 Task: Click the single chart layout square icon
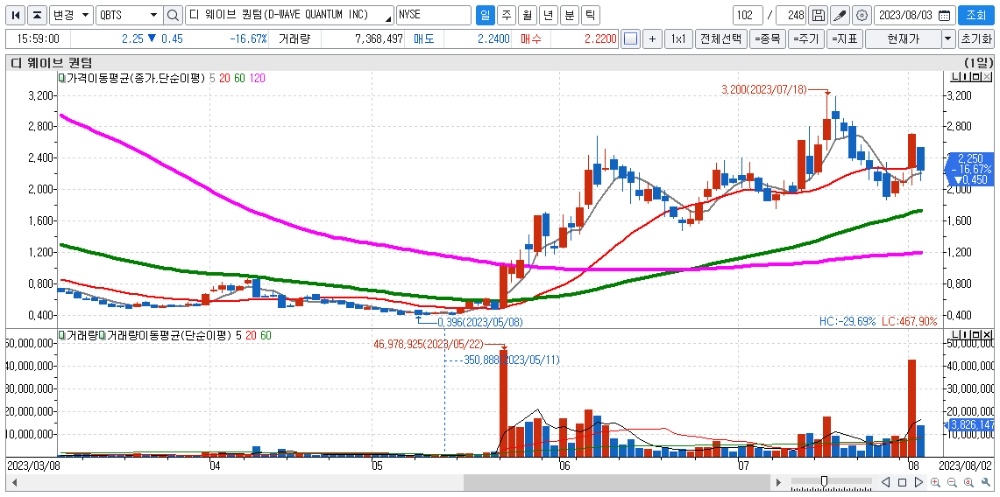631,39
